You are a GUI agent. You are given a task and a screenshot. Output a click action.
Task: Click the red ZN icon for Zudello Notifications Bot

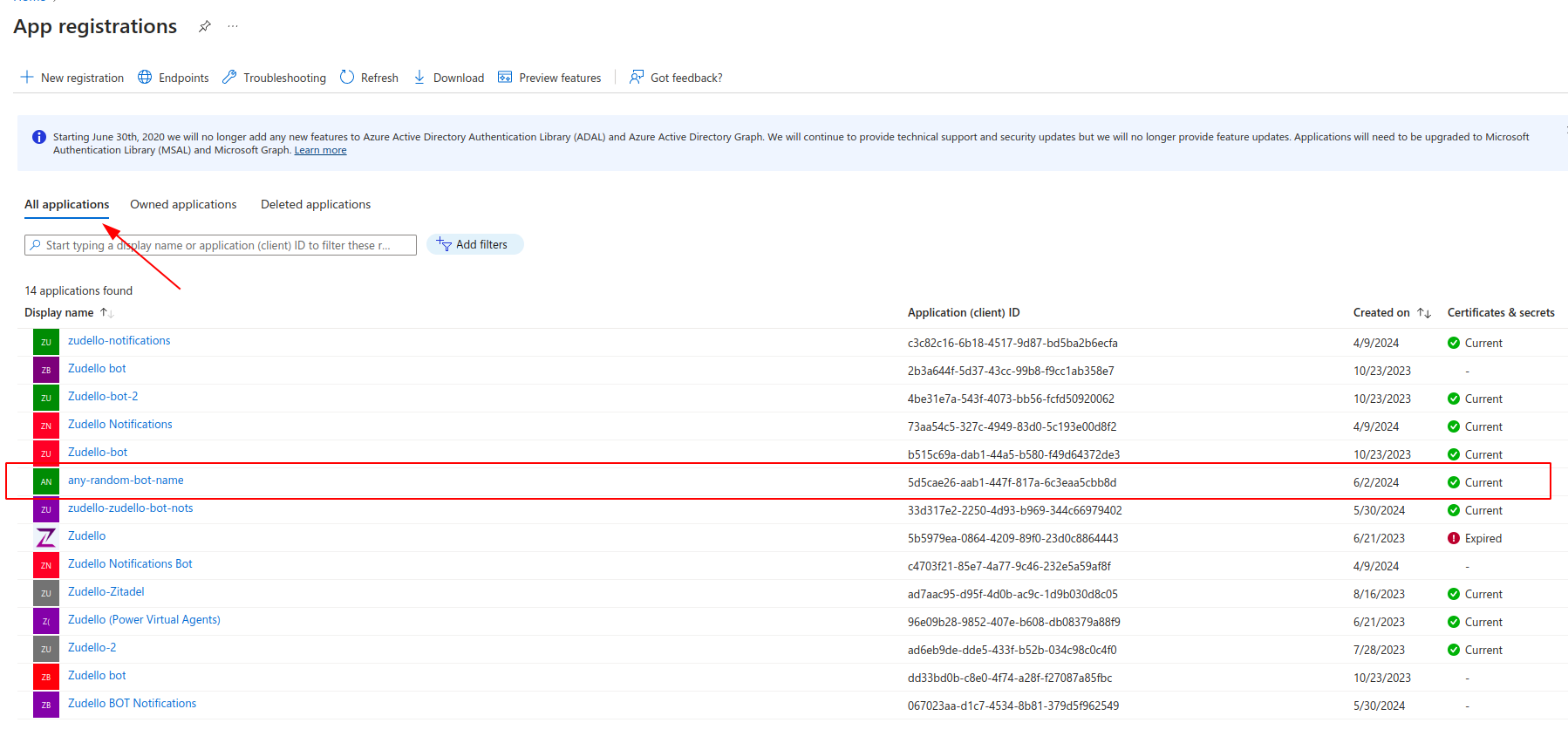click(x=46, y=565)
